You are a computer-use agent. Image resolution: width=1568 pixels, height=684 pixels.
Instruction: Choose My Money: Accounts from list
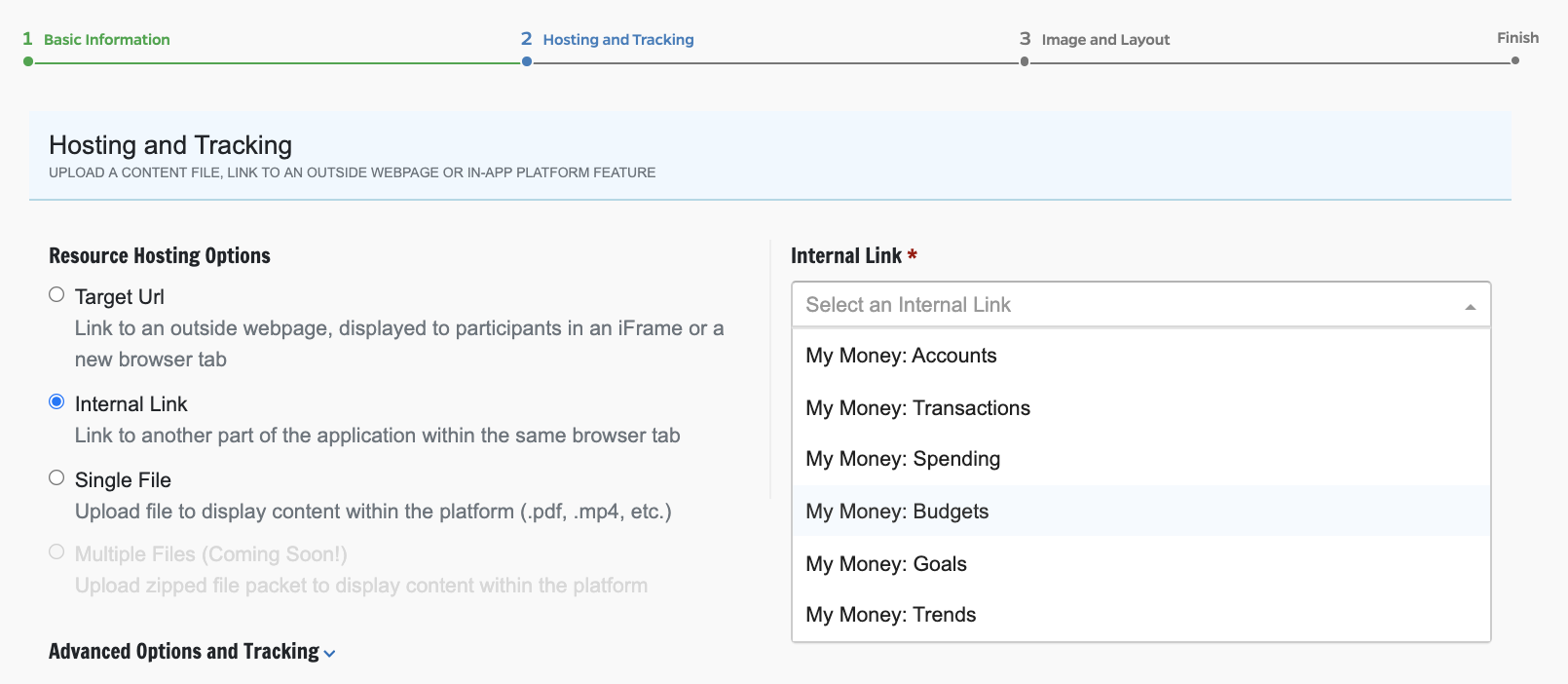(901, 356)
